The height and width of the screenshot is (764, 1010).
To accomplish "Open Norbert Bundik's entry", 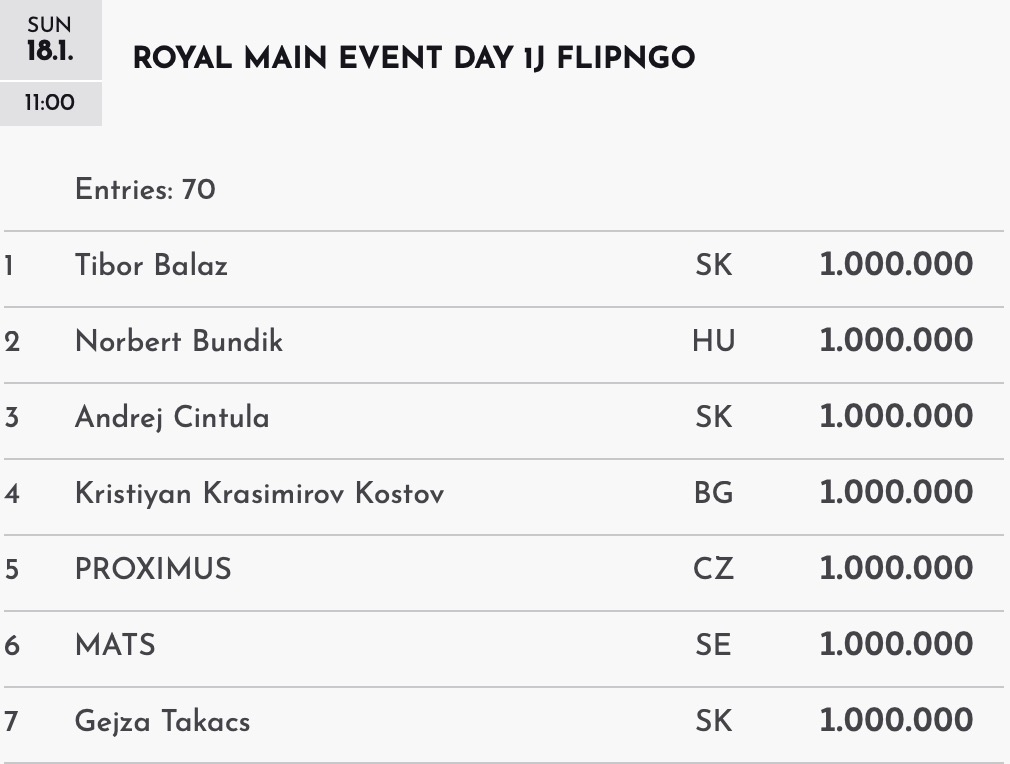I will coord(179,342).
